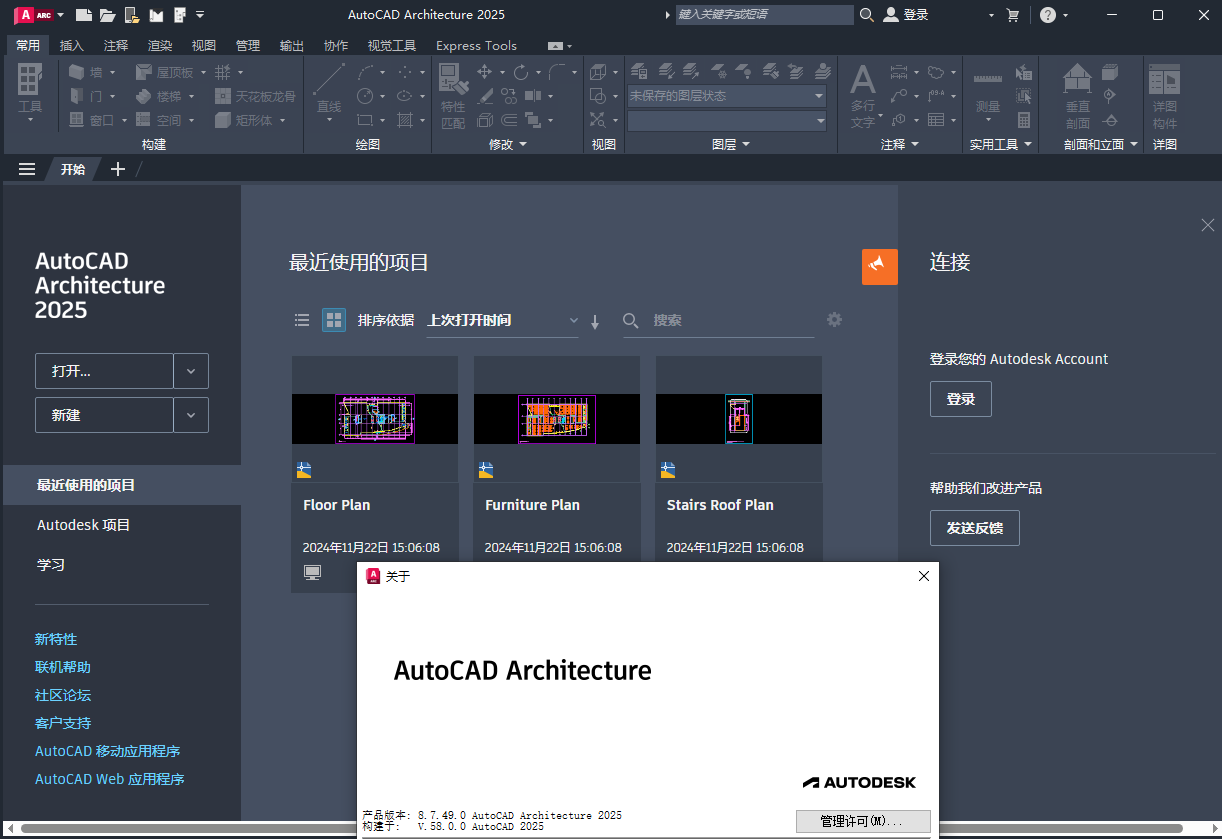Click the Match Properties (特性匹配) icon

click(x=453, y=95)
